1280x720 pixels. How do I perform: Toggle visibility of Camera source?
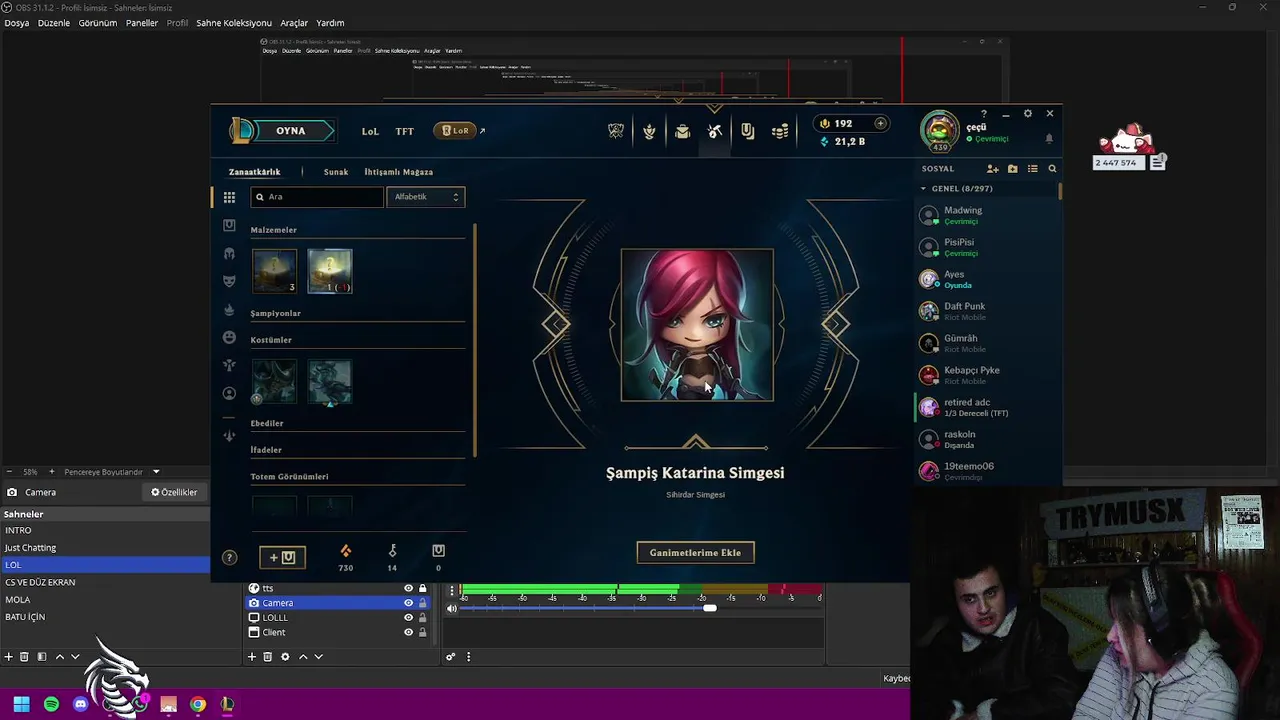(x=408, y=603)
